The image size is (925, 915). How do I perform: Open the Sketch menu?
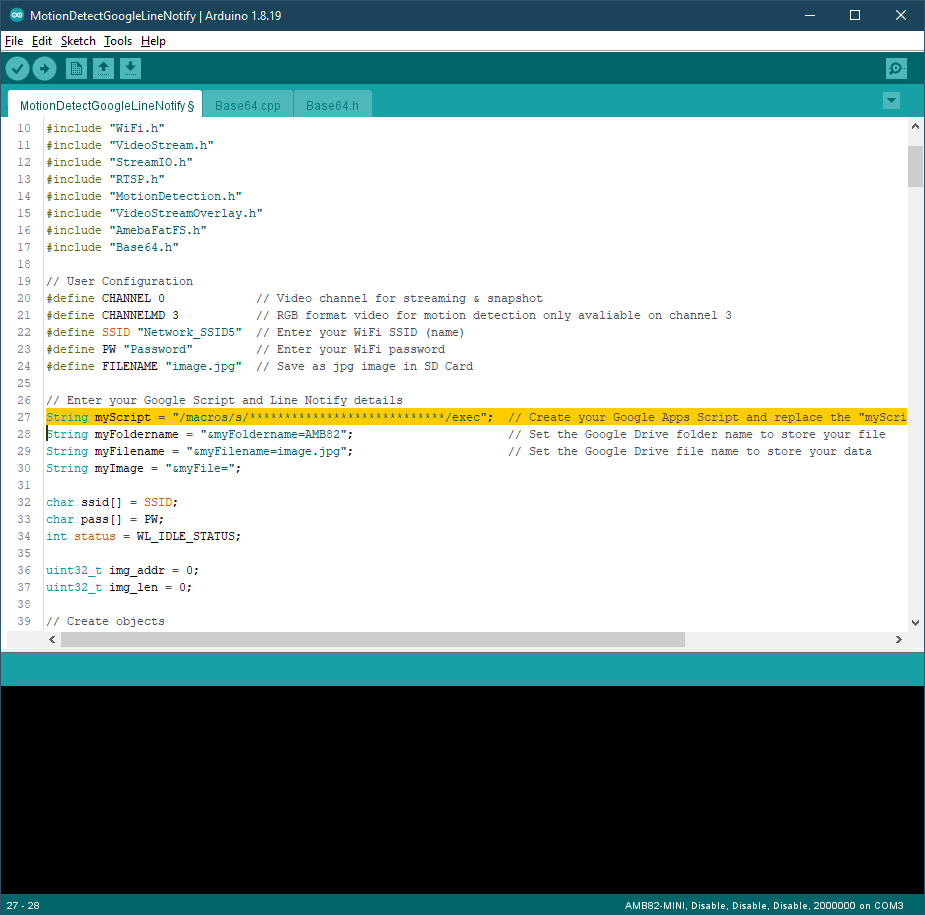[x=78, y=41]
